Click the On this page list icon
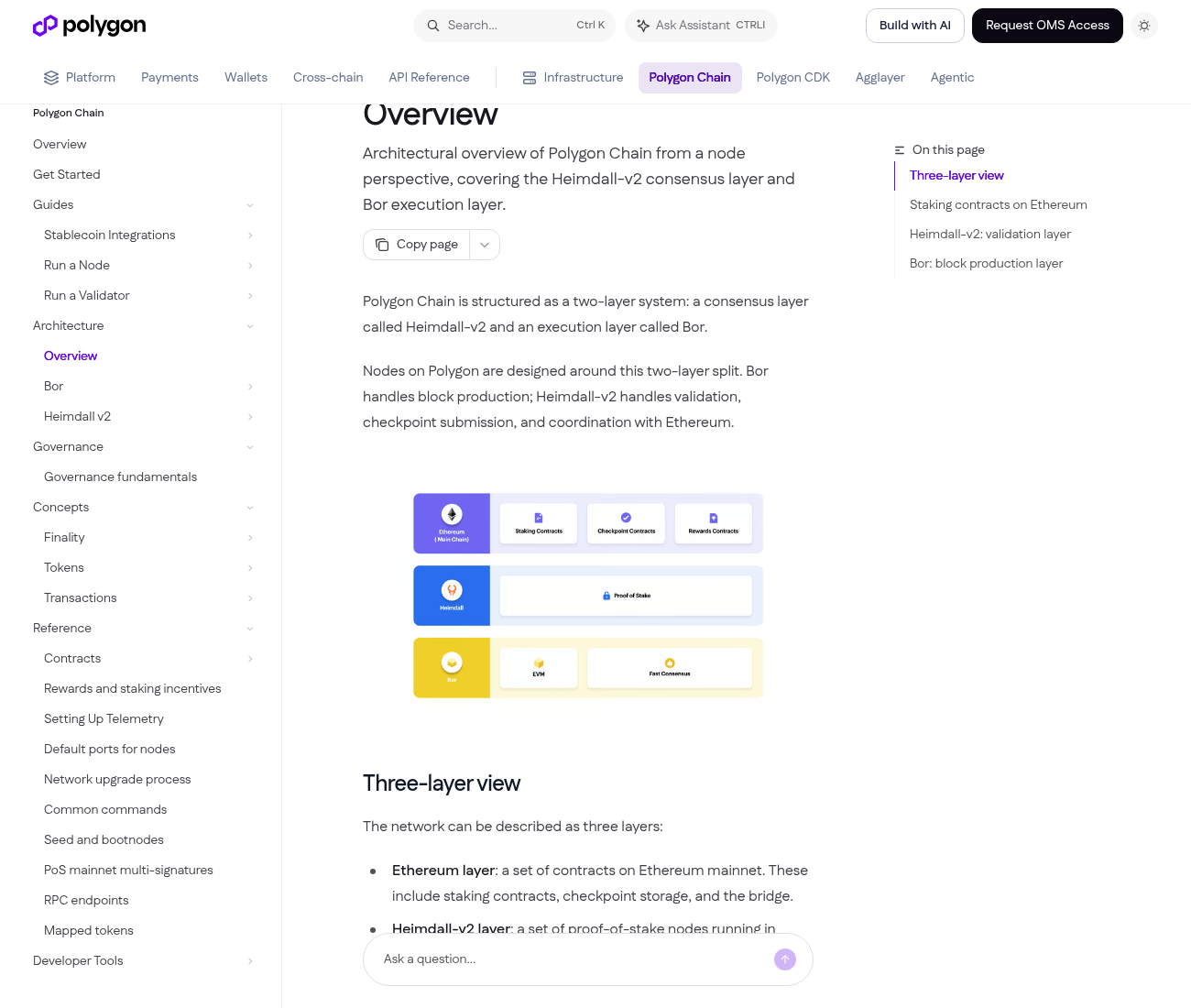 tap(900, 150)
